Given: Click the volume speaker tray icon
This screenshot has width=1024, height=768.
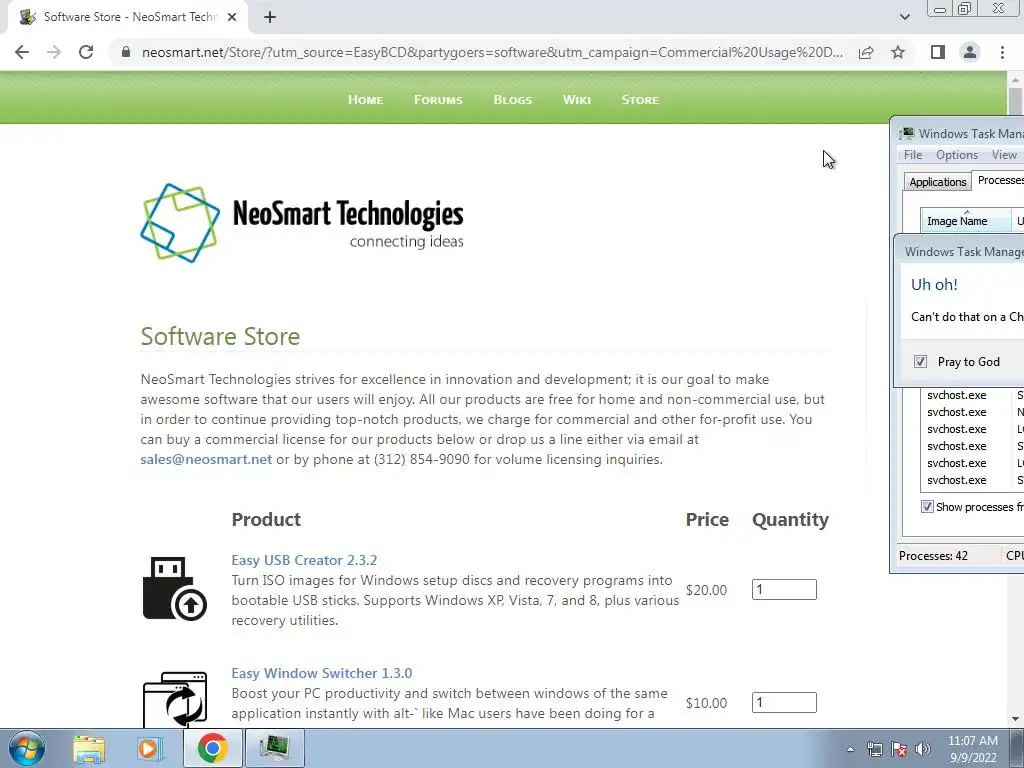Looking at the screenshot, I should (923, 749).
